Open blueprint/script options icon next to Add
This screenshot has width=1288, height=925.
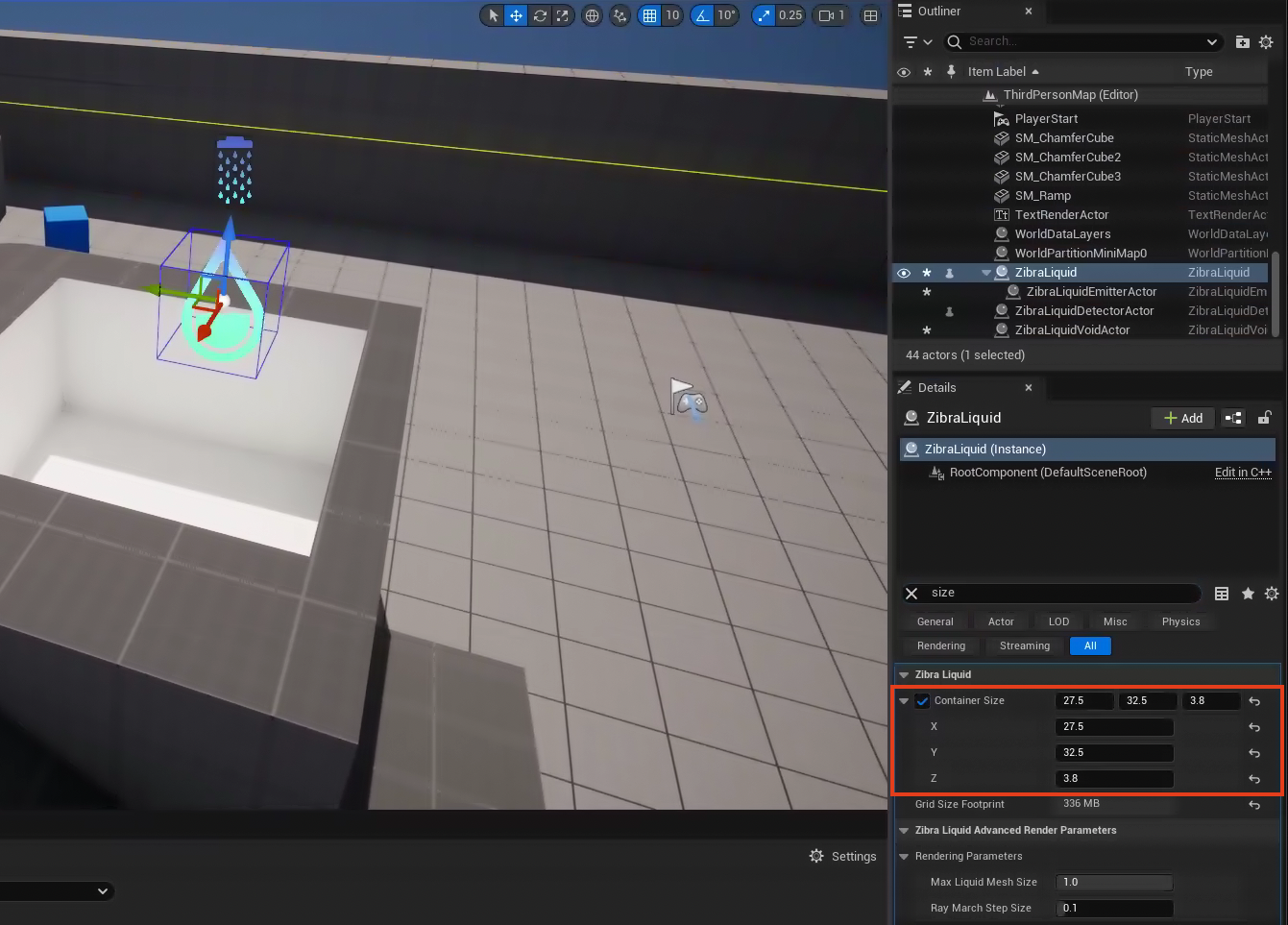click(1232, 418)
